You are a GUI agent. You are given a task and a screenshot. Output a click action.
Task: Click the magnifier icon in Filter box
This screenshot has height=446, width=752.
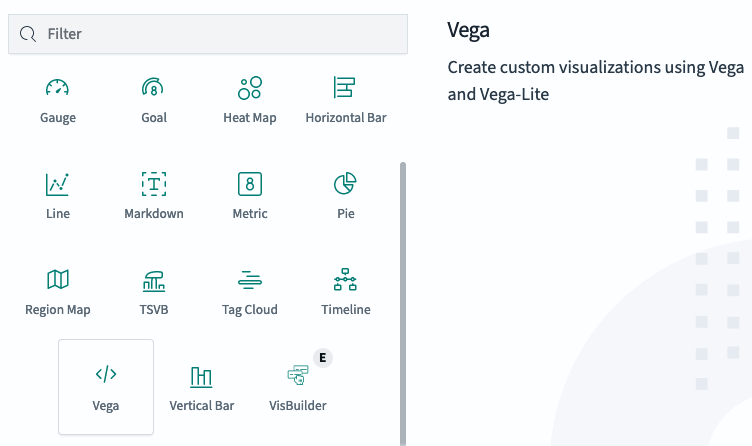(28, 34)
